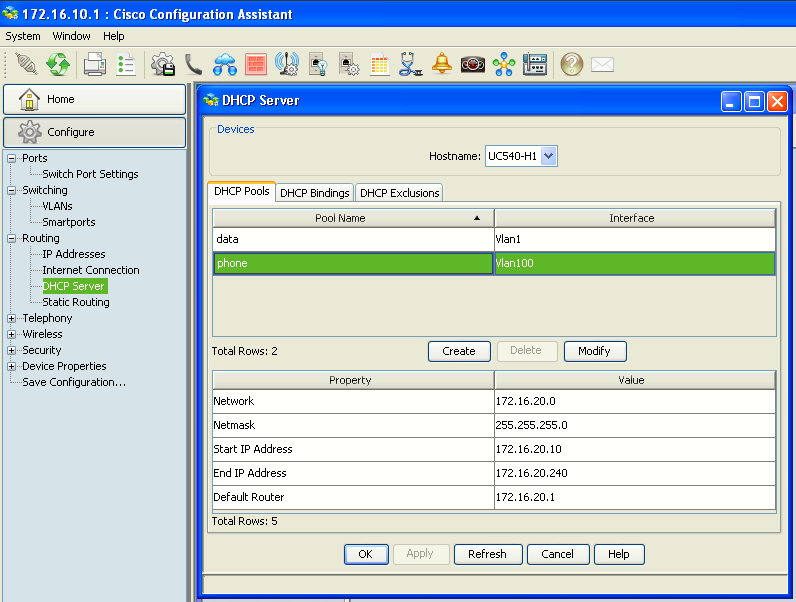Screen dimensions: 796x602
Task: Open the Preferences checklist toolbar icon
Action: pyautogui.click(x=125, y=64)
